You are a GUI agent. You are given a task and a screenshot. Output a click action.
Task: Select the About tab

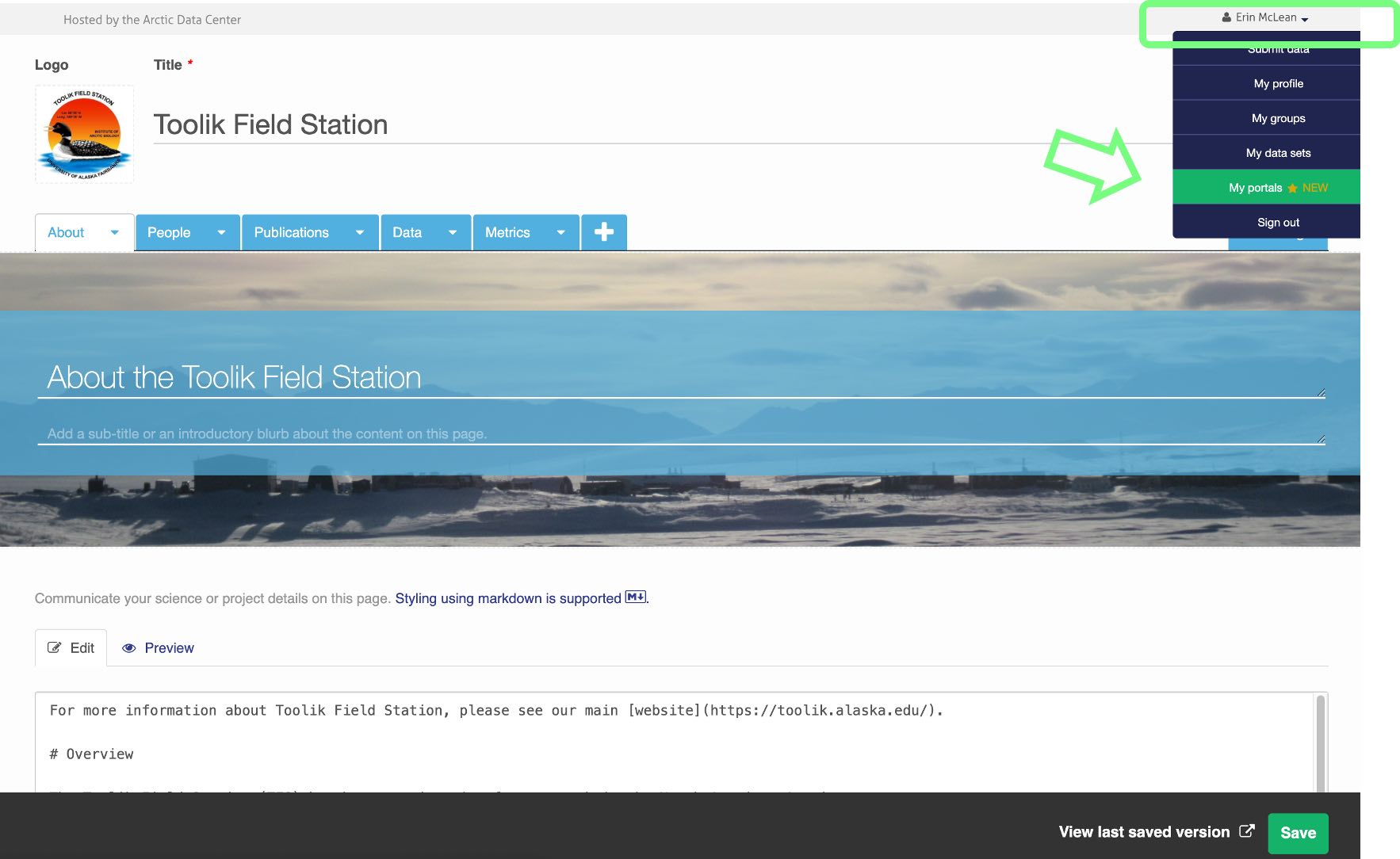pos(66,232)
